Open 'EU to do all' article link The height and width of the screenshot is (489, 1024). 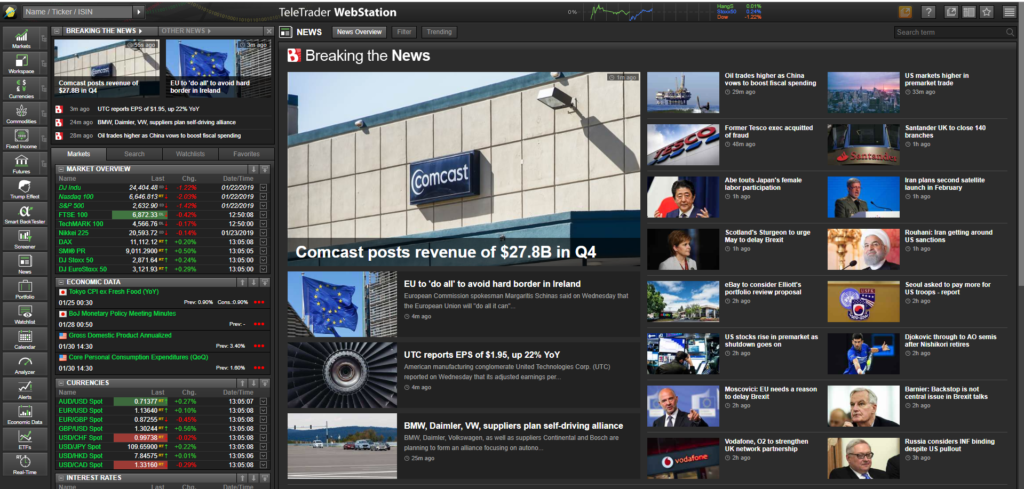(492, 284)
